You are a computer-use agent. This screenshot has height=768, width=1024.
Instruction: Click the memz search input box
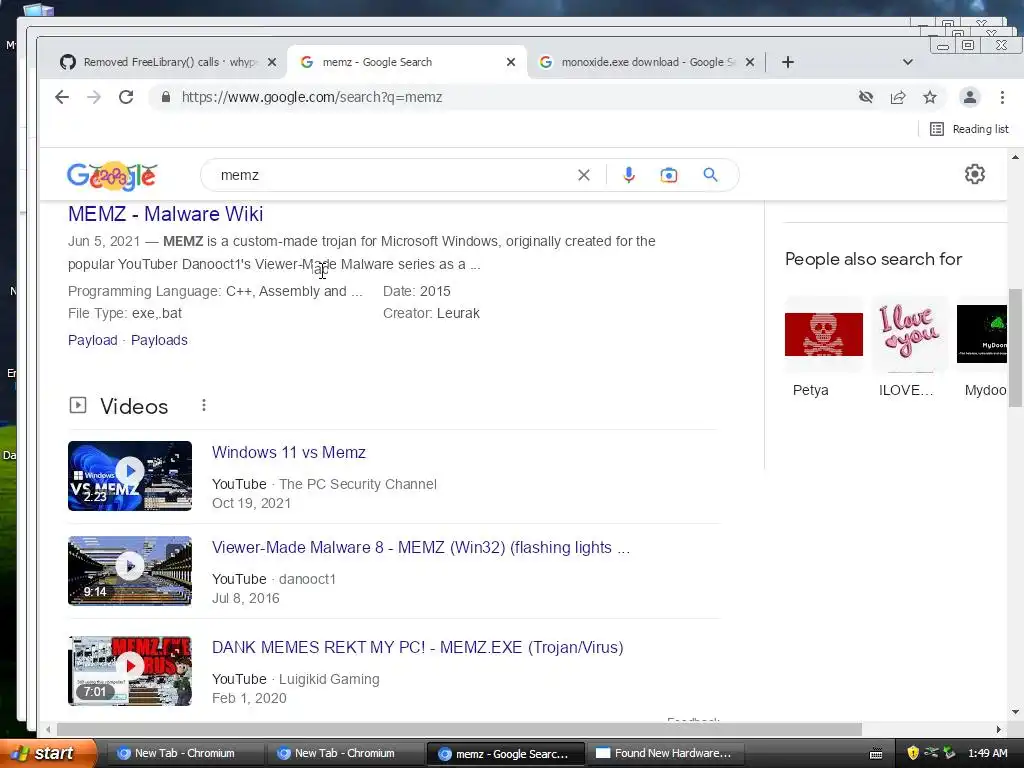(392, 175)
